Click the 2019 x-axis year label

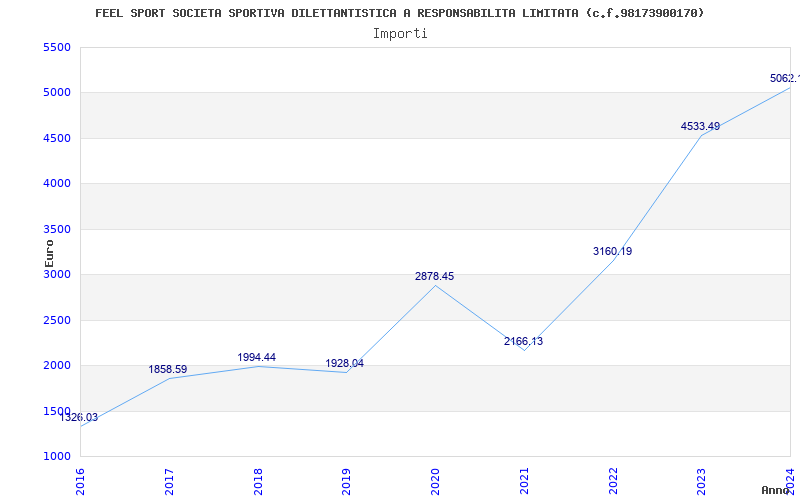[347, 481]
